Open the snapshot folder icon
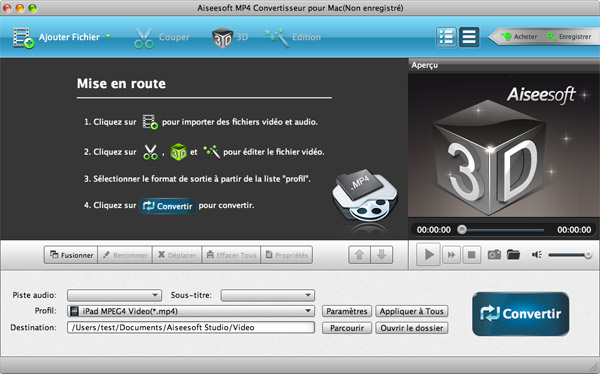 (514, 255)
